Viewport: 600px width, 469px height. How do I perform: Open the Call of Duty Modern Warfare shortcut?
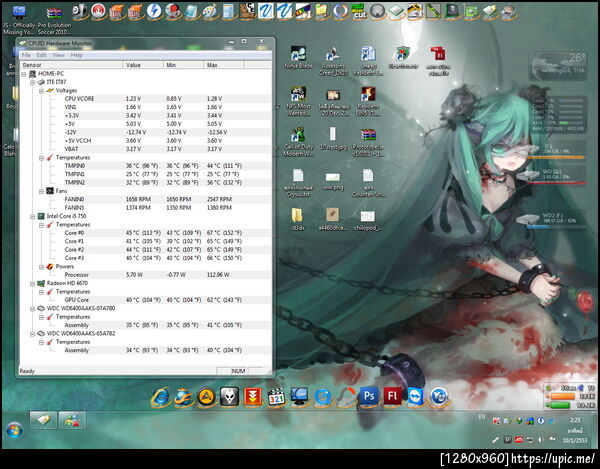tap(298, 142)
